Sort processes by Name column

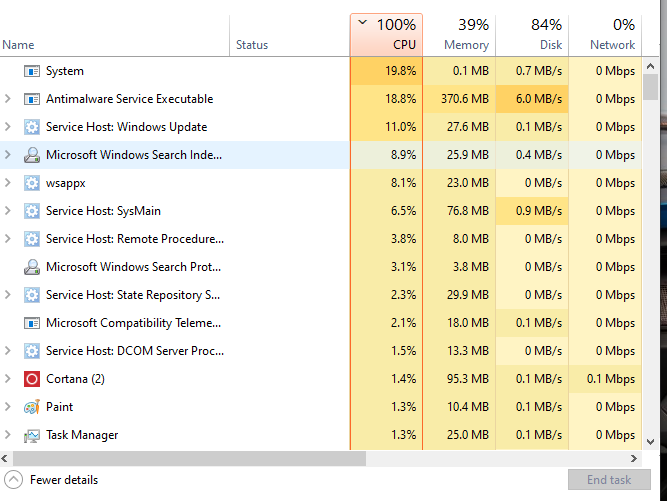[114, 35]
